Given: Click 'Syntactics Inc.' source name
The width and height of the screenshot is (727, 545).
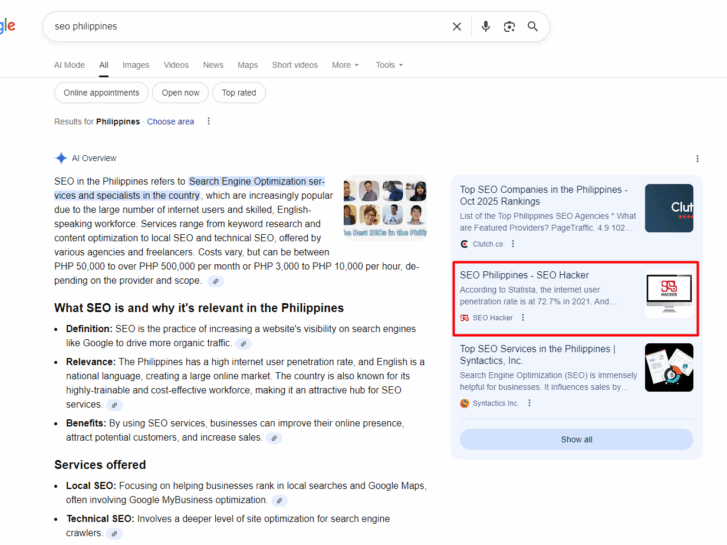Looking at the screenshot, I should 496,403.
